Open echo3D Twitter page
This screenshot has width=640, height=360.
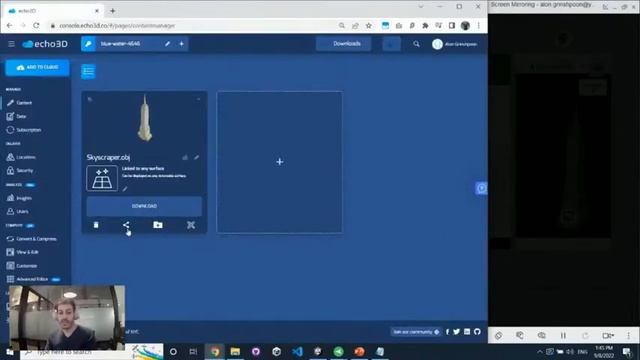click(457, 332)
